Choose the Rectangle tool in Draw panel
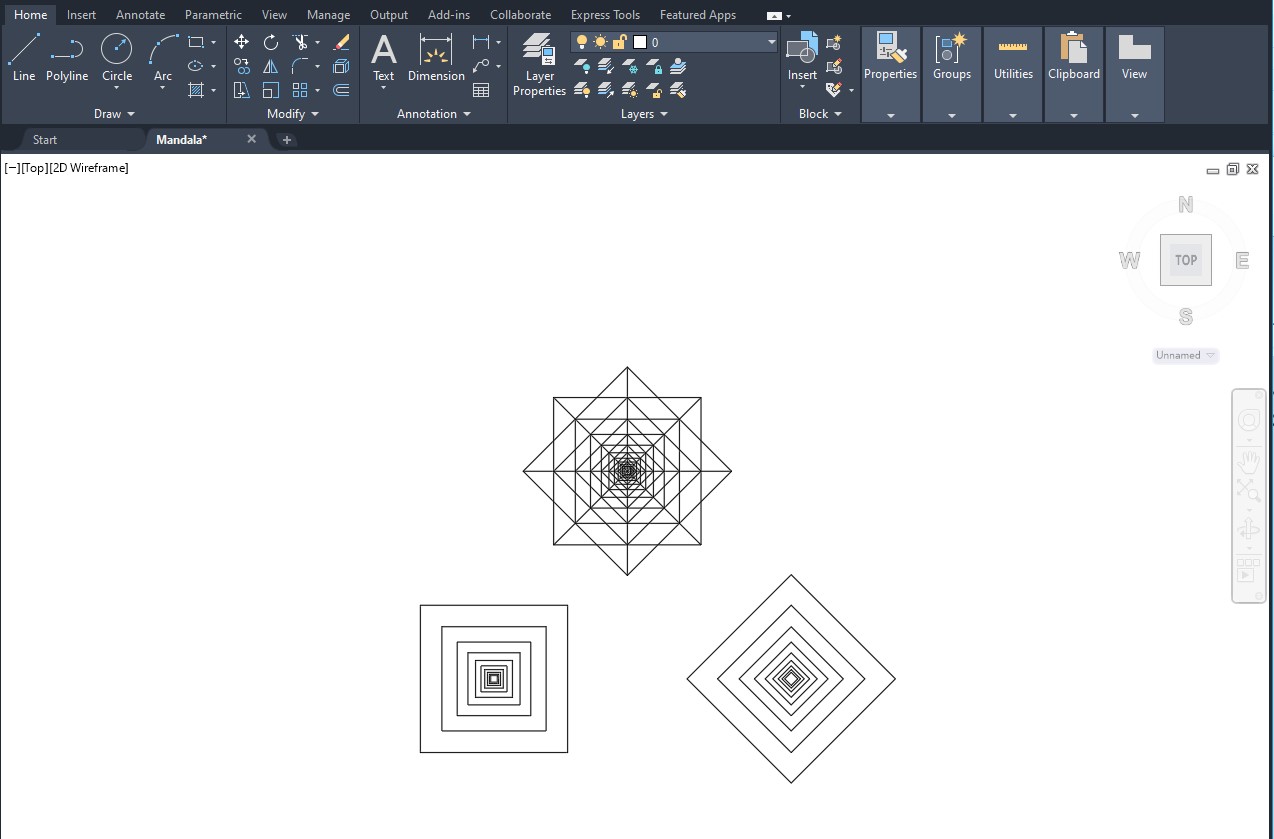This screenshot has height=839, width=1274. click(x=196, y=42)
